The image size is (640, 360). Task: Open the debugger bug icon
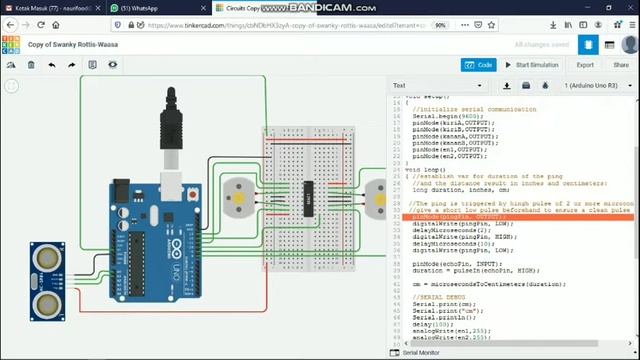tap(545, 86)
